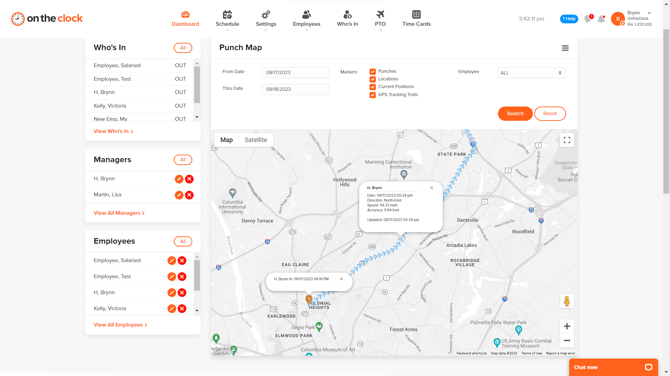Open the Employees menu
The width and height of the screenshot is (670, 376).
306,19
